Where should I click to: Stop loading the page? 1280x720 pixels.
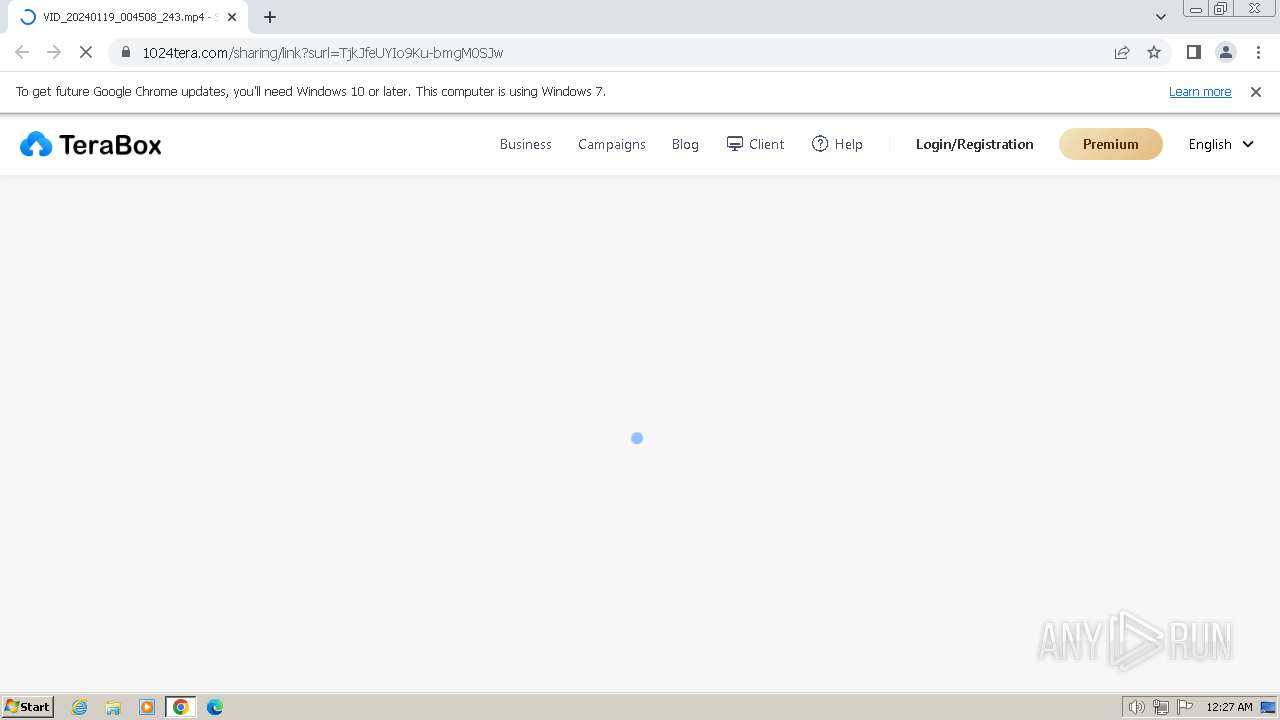tap(86, 52)
